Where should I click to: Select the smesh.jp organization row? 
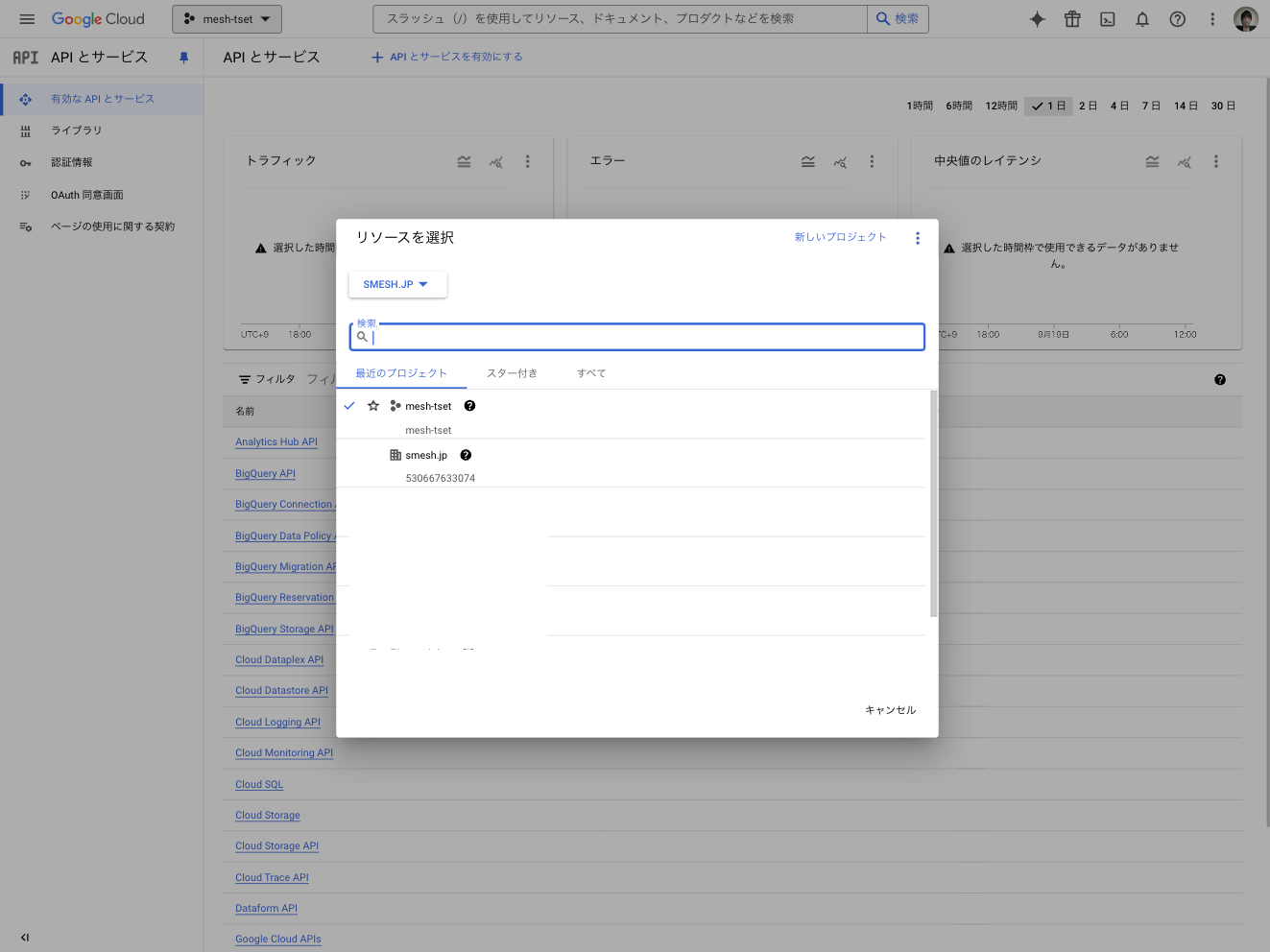click(x=632, y=464)
